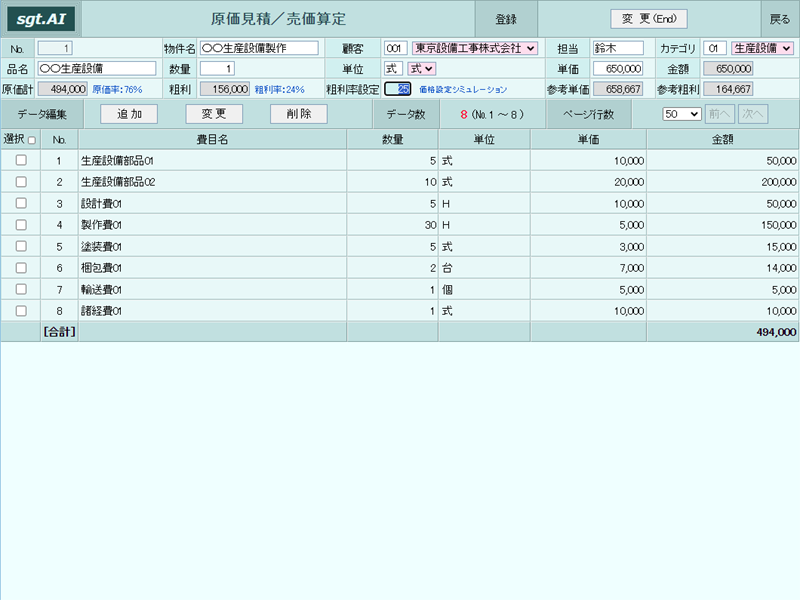800x600 pixels.
Task: Open the 顧客 customer dropdown
Action: [x=474, y=48]
